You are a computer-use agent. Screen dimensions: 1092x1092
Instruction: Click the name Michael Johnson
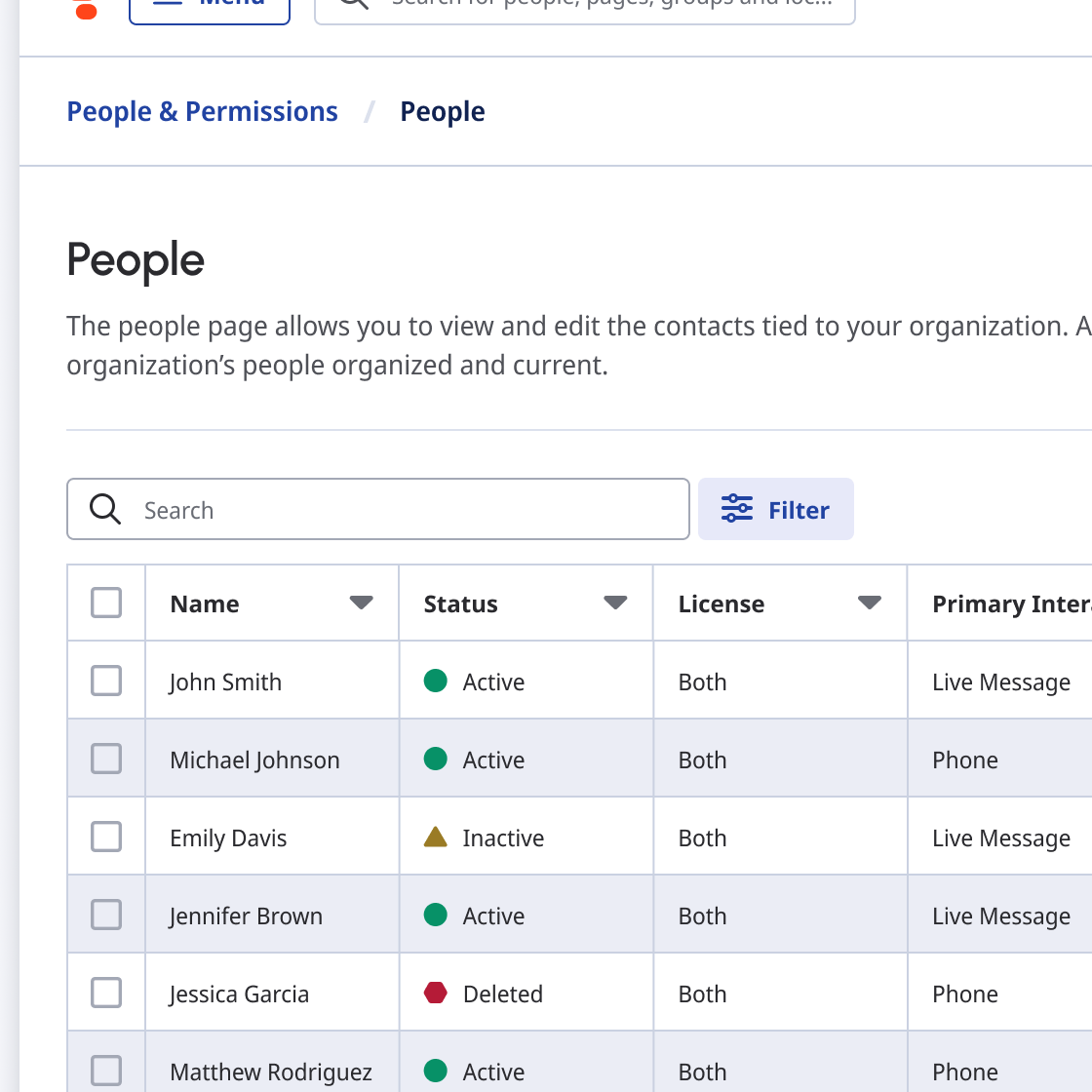254,760
